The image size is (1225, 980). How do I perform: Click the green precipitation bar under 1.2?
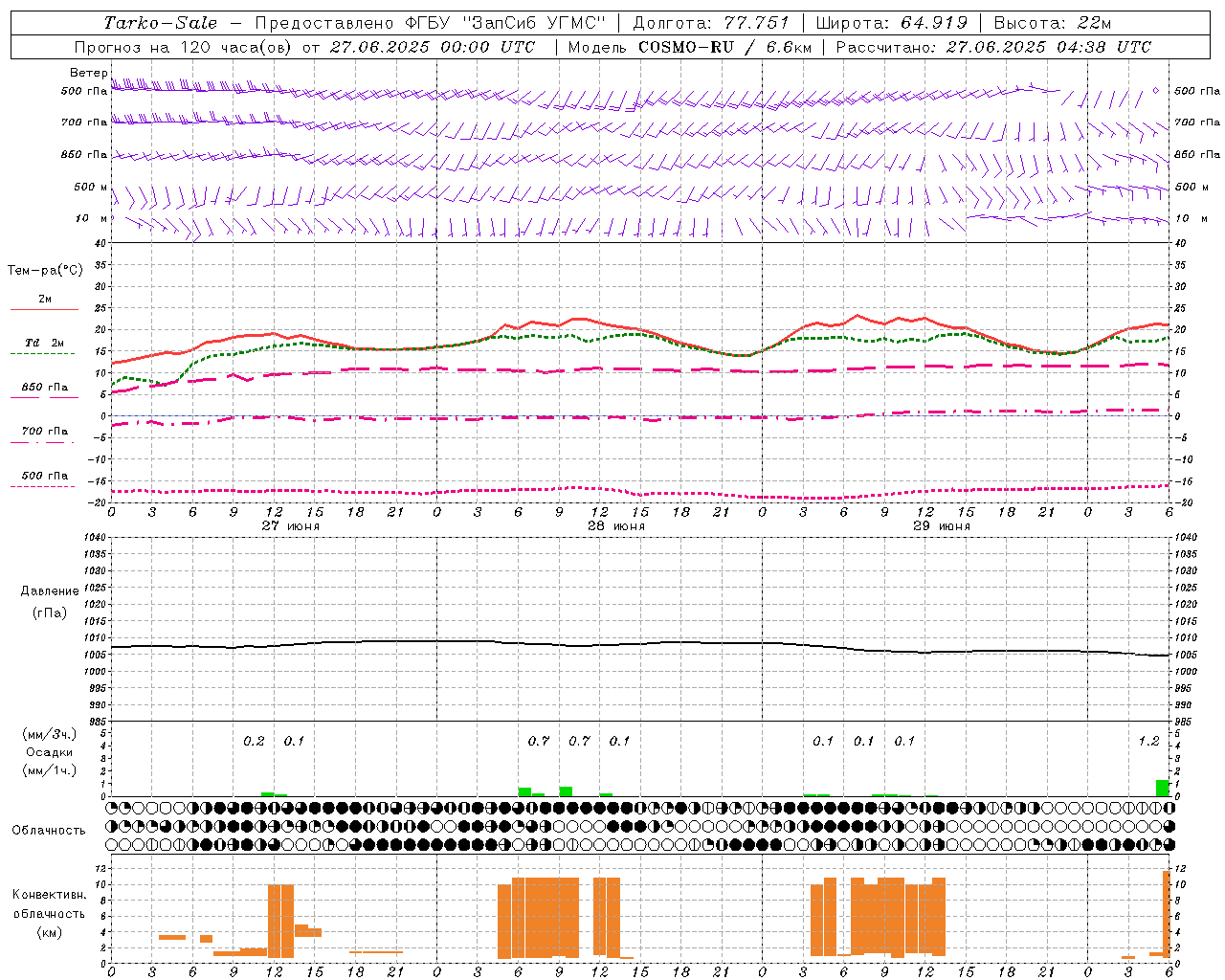[x=1162, y=788]
